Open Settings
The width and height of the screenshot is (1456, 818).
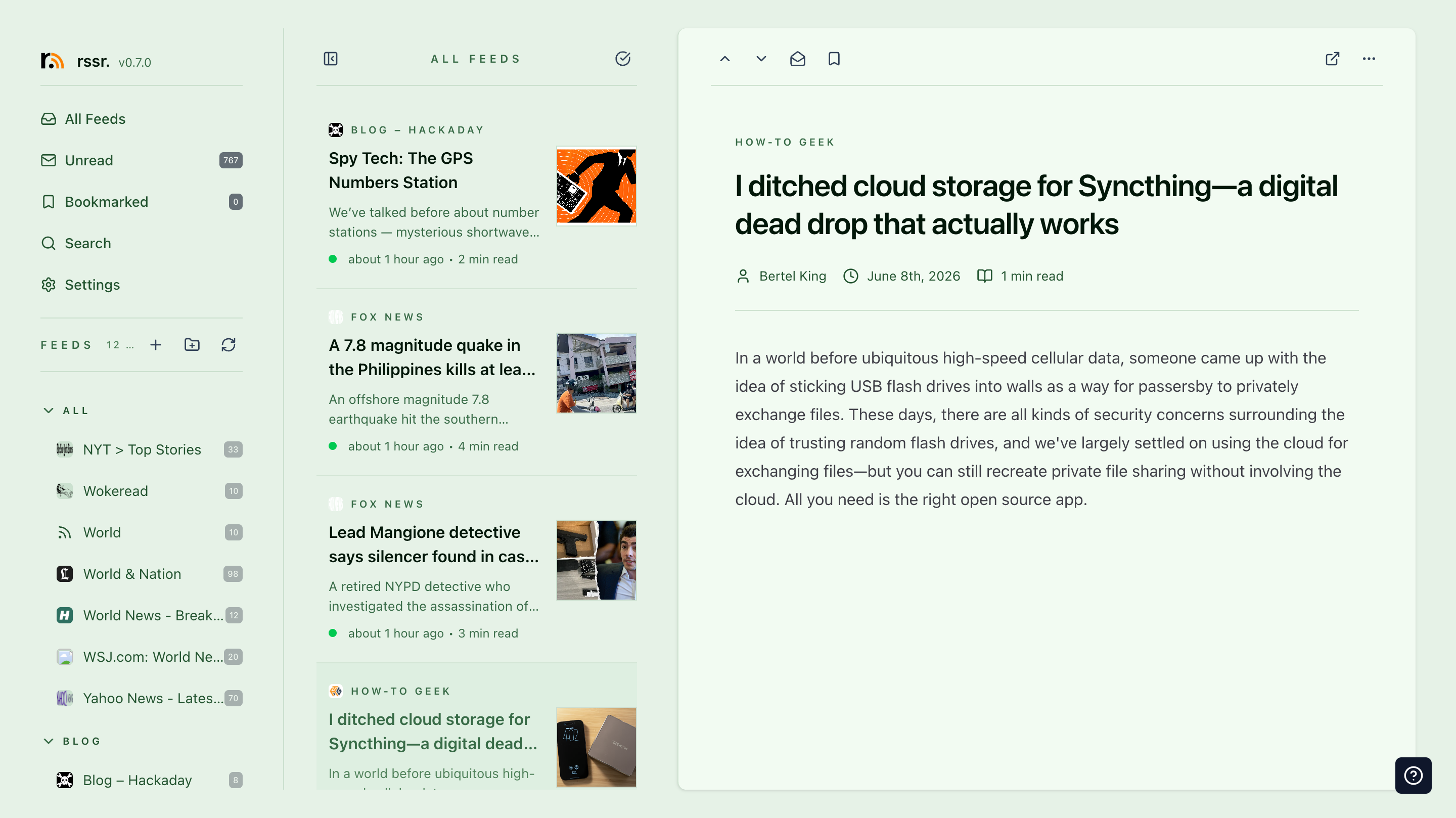click(142, 284)
